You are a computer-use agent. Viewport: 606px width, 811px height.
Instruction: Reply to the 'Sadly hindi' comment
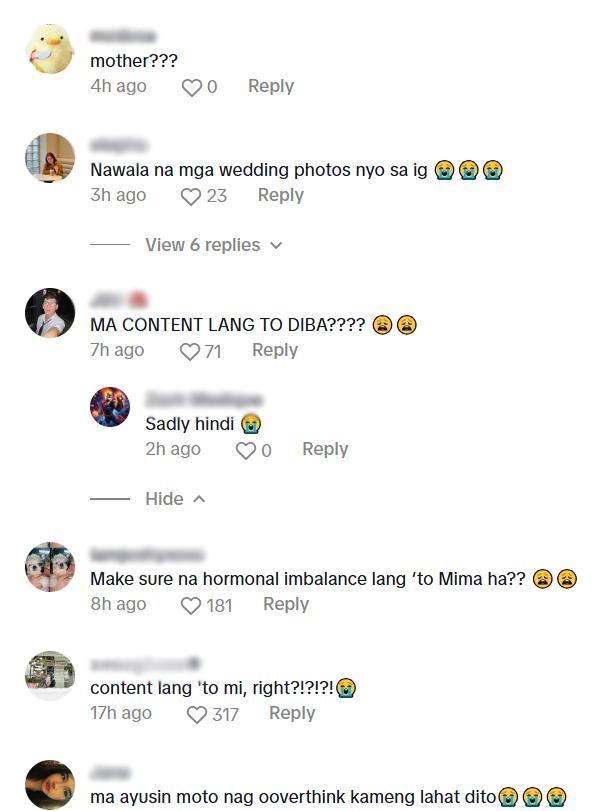click(325, 449)
